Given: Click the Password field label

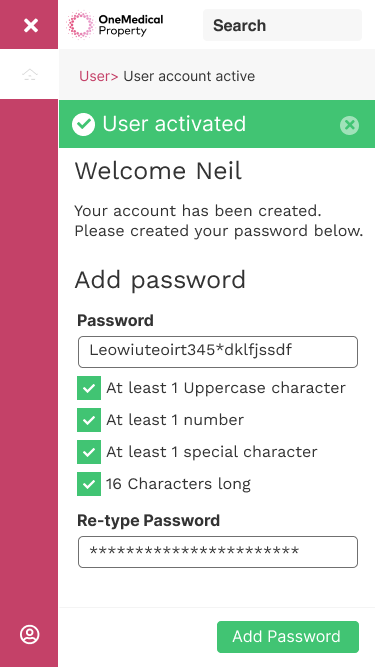Looking at the screenshot, I should click(115, 320).
